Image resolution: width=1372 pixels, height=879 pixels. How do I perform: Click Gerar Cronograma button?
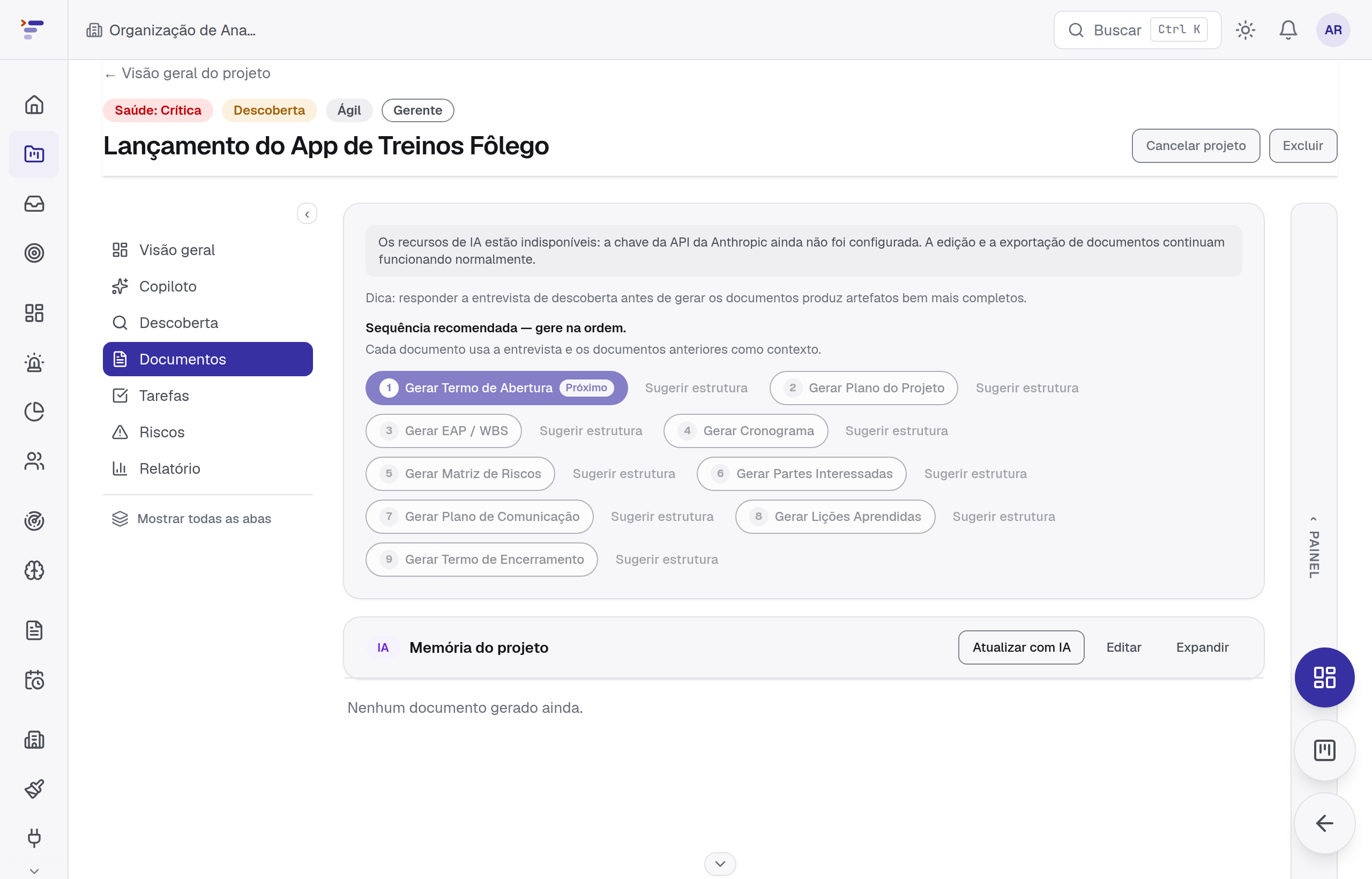point(745,431)
